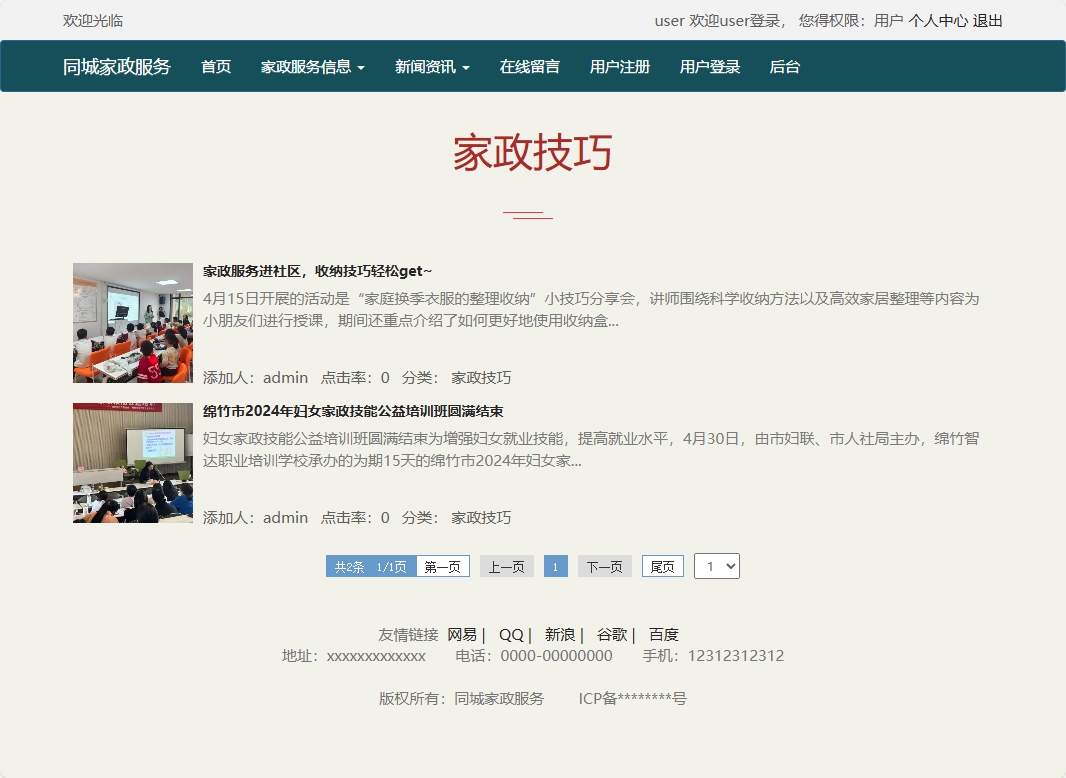Open the 家政服务信息 dropdown menu
The height and width of the screenshot is (778, 1066).
(311, 66)
